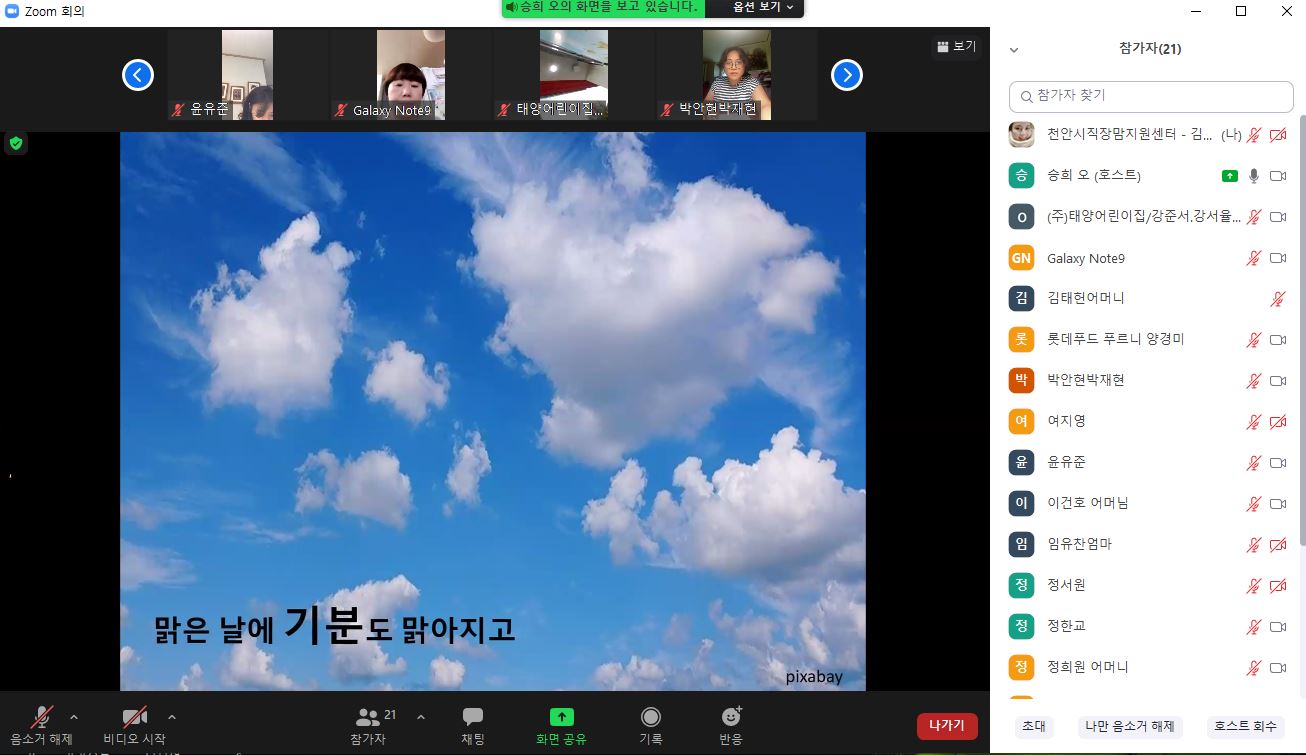Click 호스트 회수 reclaim host button
Image resolution: width=1306 pixels, height=755 pixels.
point(1244,726)
